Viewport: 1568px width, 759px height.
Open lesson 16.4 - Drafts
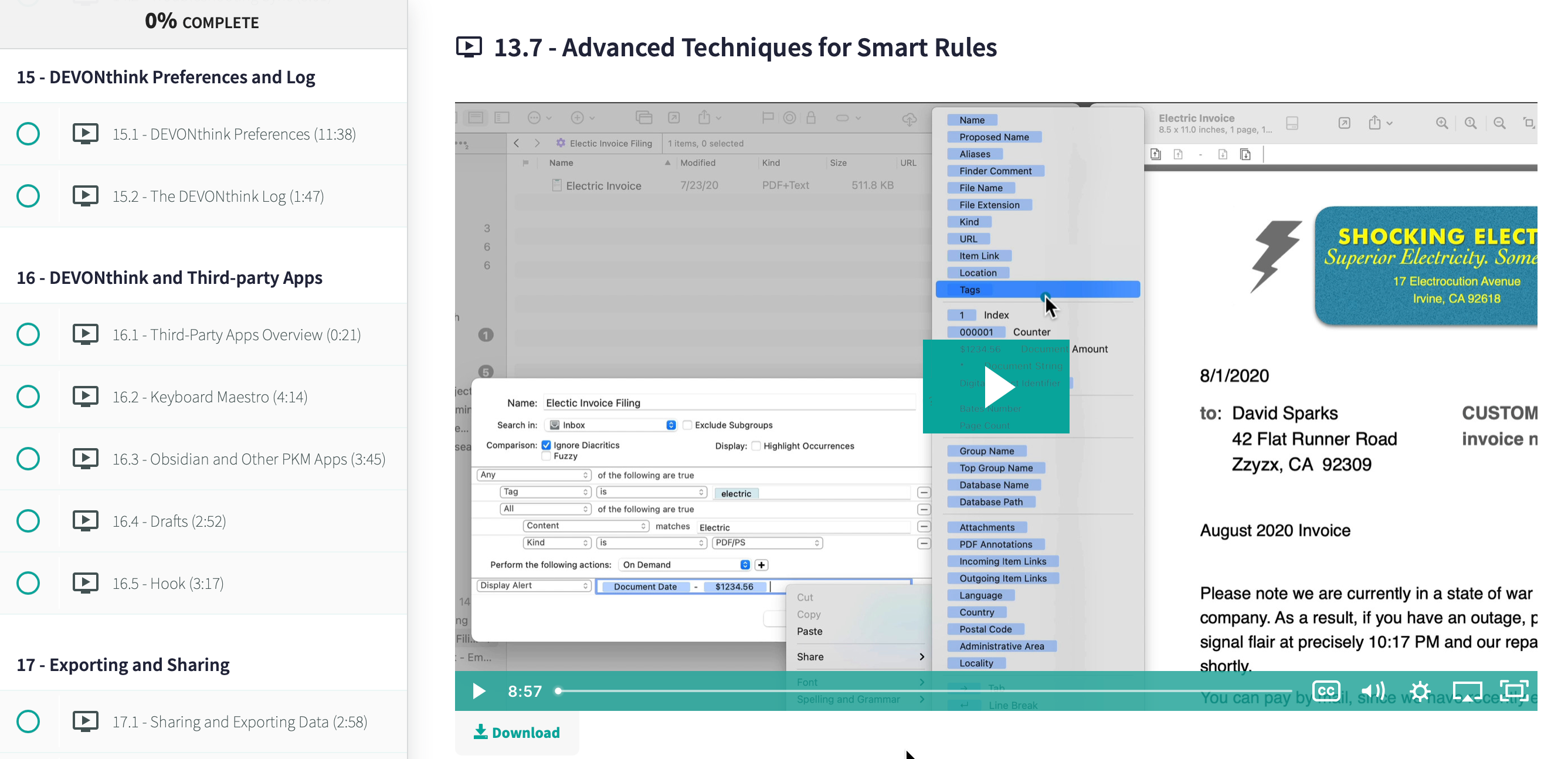[169, 521]
